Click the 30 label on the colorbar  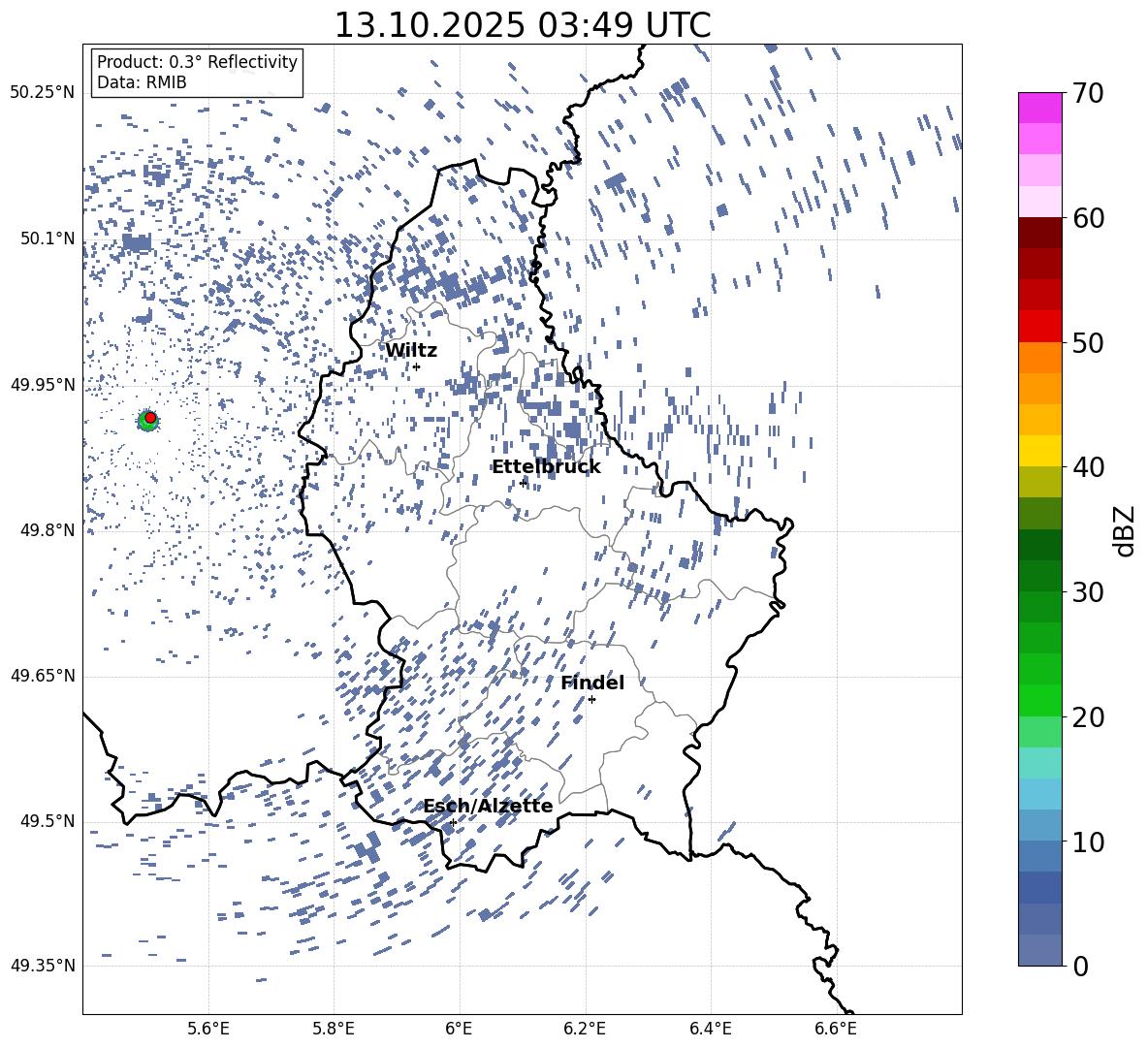(1089, 592)
